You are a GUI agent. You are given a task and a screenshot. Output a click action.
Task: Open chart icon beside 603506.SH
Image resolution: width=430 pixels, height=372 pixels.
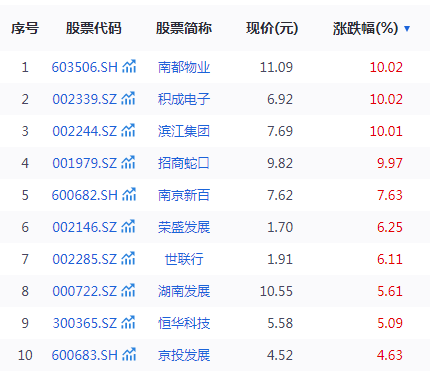(129, 66)
